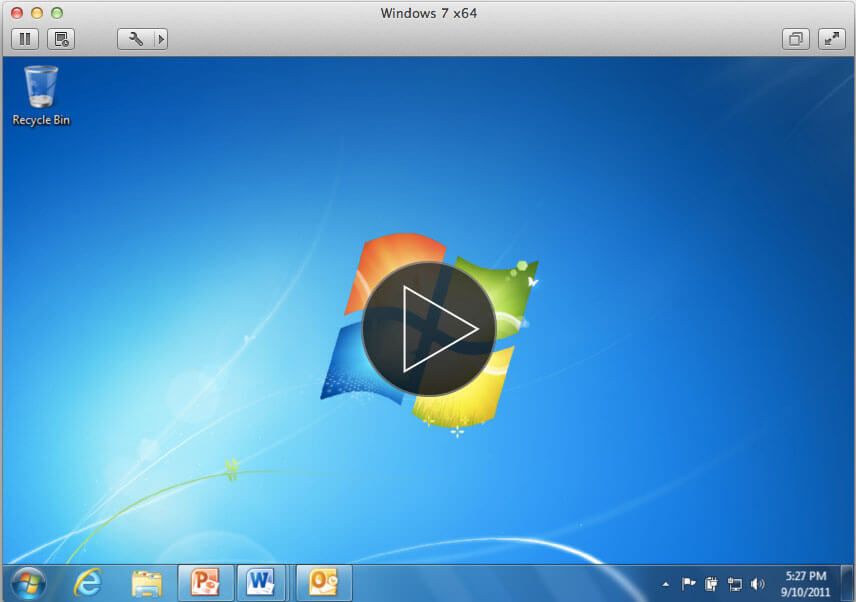Open Windows Explorer folder in the taskbar
The height and width of the screenshot is (602, 856).
(x=147, y=583)
